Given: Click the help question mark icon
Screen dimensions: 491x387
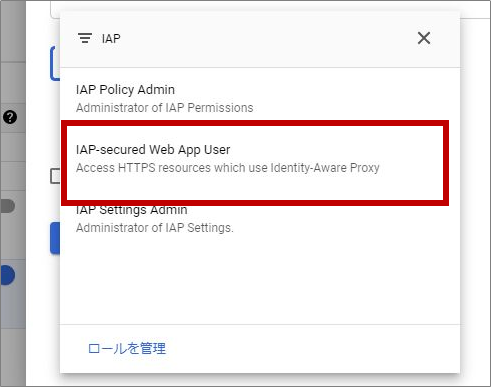Looking at the screenshot, I should 10,117.
